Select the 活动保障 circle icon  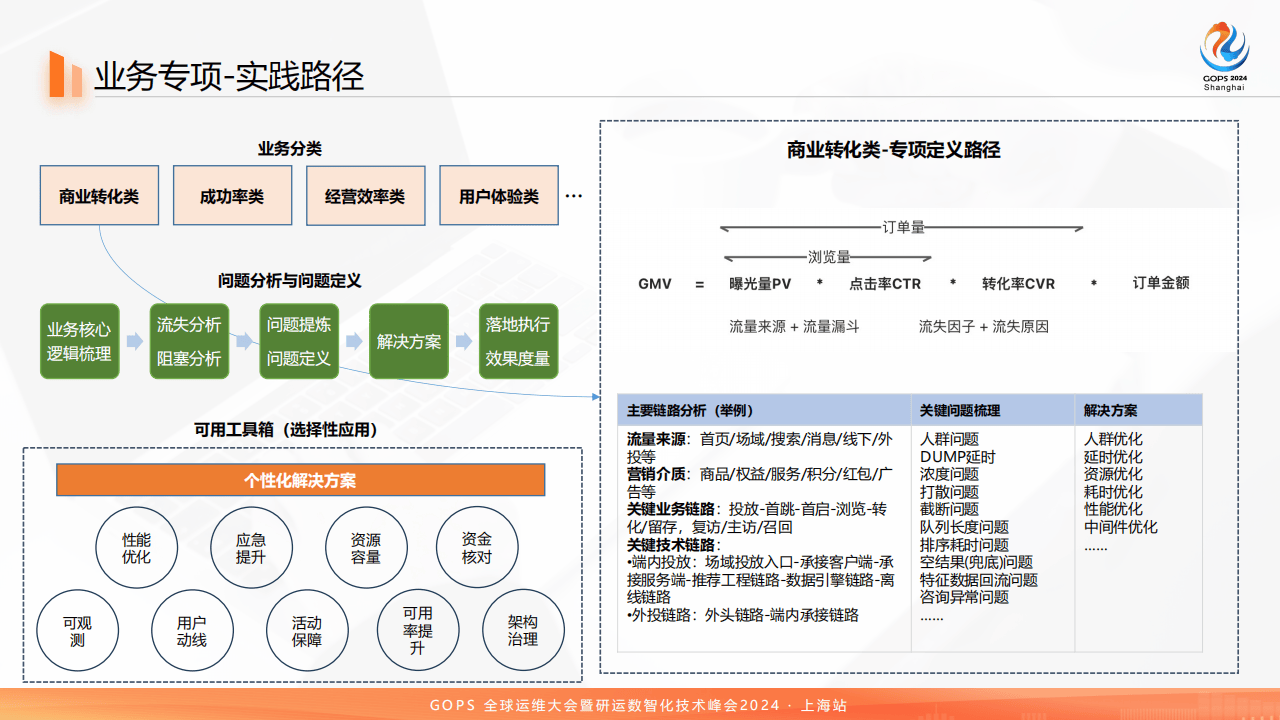coord(307,631)
